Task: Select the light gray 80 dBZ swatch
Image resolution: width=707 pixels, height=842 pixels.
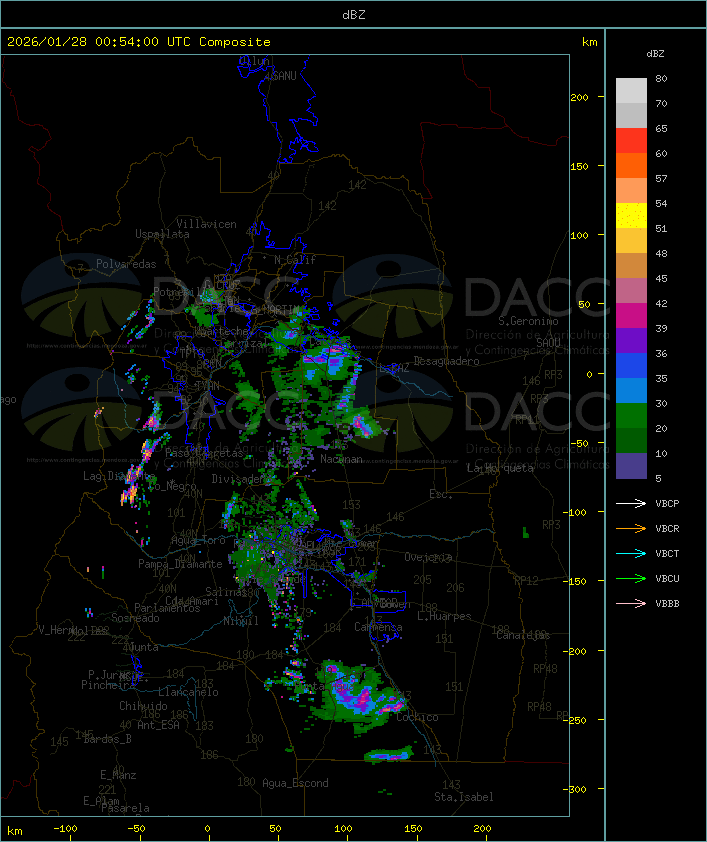Action: (x=631, y=90)
